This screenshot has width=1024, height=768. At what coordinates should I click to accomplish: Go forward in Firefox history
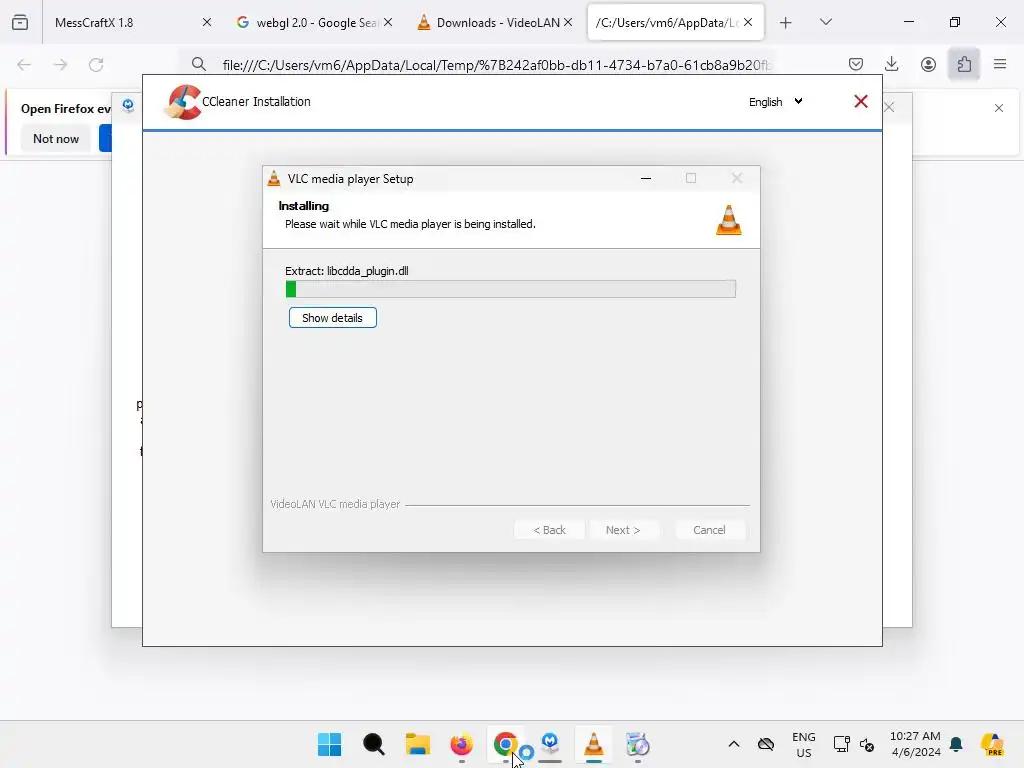pos(60,65)
